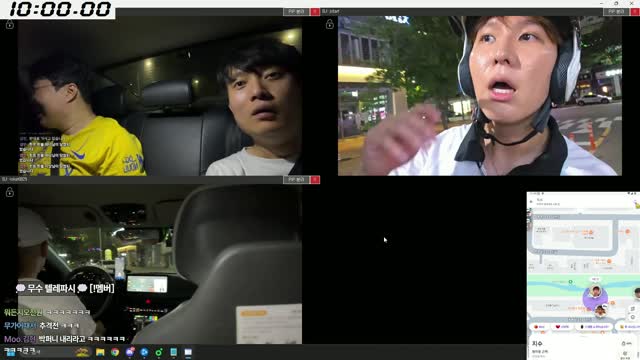Open the PIP view for the top-right stream

pyautogui.click(x=616, y=11)
